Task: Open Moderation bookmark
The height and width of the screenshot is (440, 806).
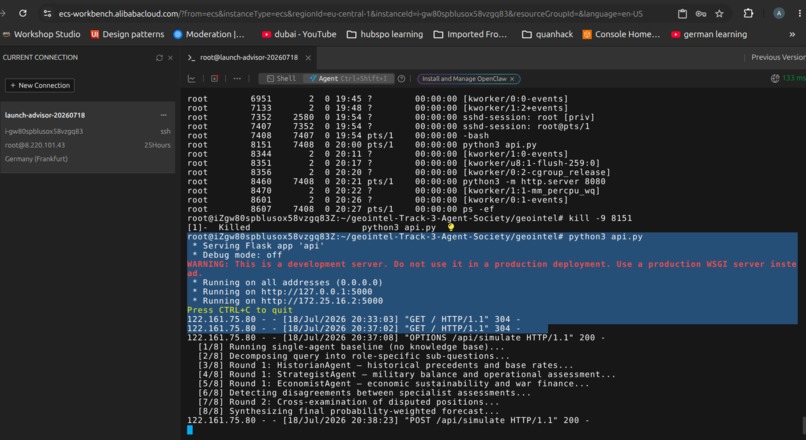Action: pyautogui.click(x=209, y=34)
